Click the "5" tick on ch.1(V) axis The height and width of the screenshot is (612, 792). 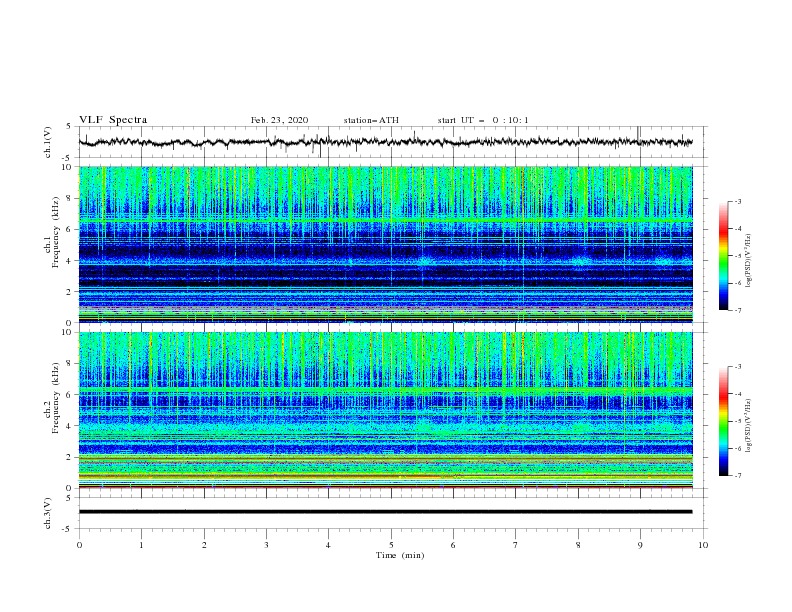(x=69, y=126)
